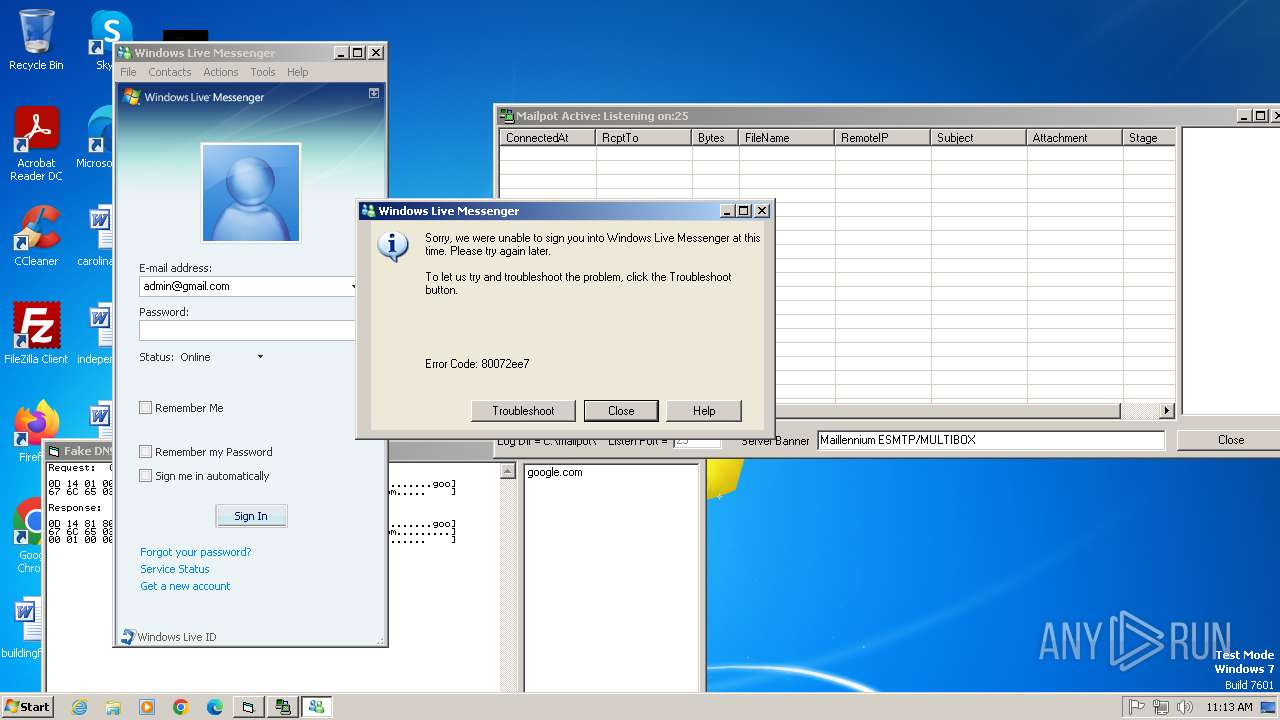The image size is (1280, 720).
Task: Click the Stage column header
Action: coord(1149,138)
